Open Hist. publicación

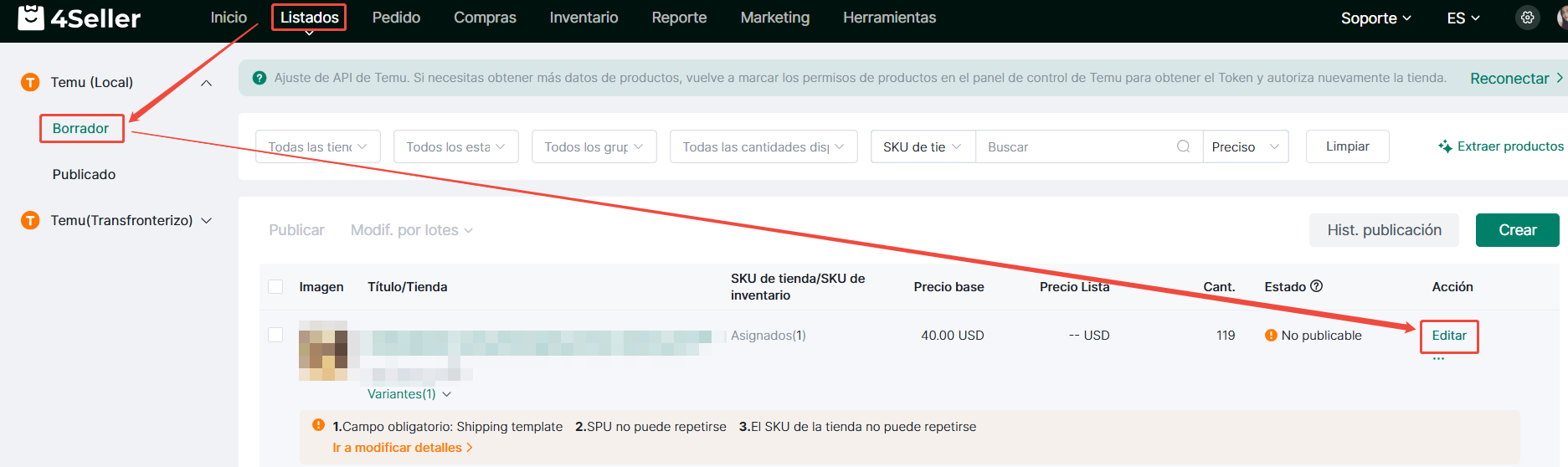[x=1384, y=230]
